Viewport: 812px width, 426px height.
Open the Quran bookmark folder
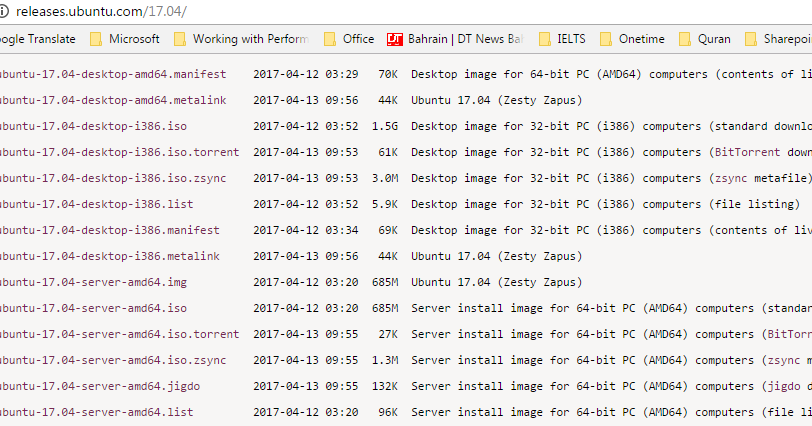tap(705, 39)
